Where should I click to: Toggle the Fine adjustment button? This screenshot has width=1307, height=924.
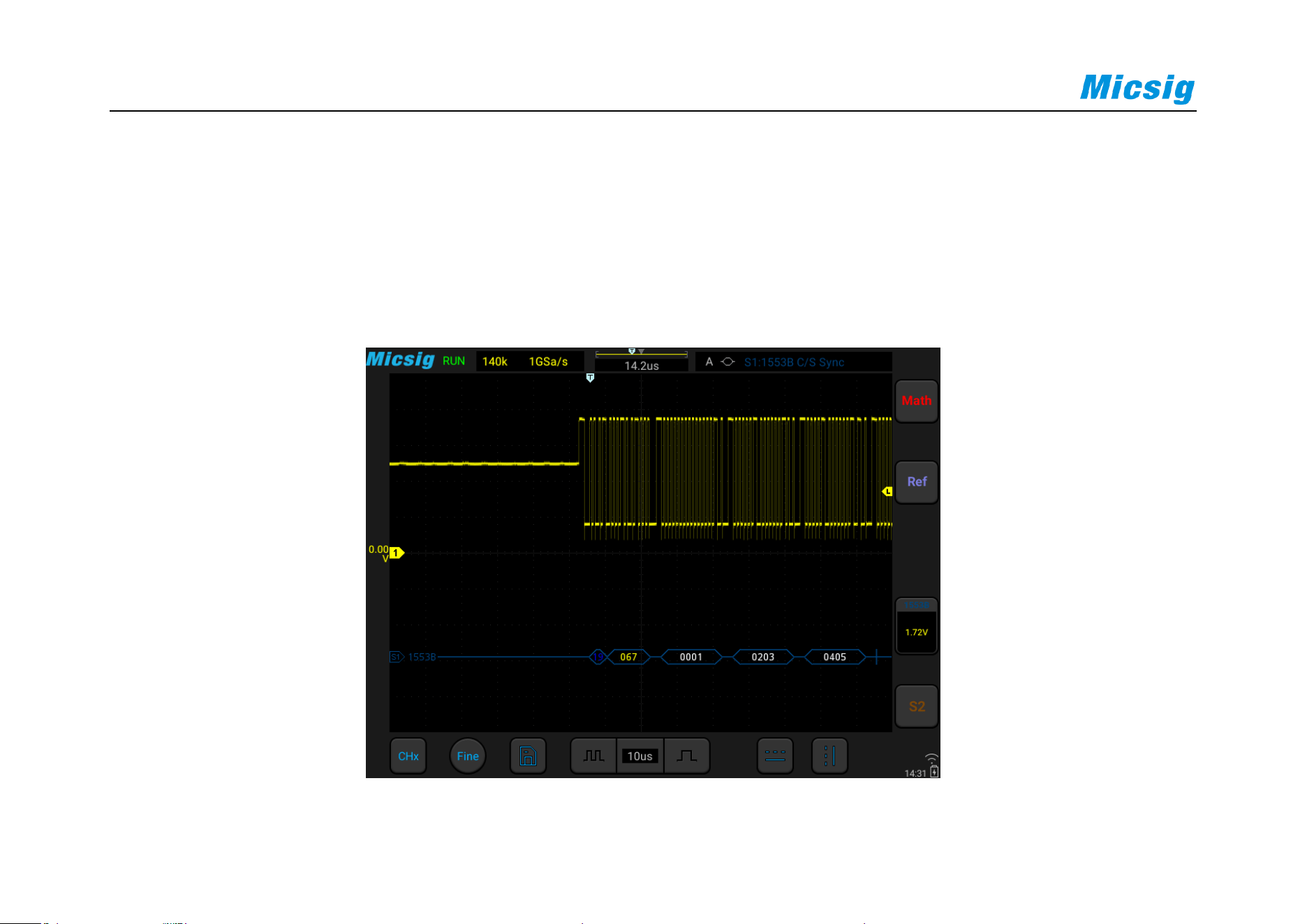pyautogui.click(x=468, y=757)
